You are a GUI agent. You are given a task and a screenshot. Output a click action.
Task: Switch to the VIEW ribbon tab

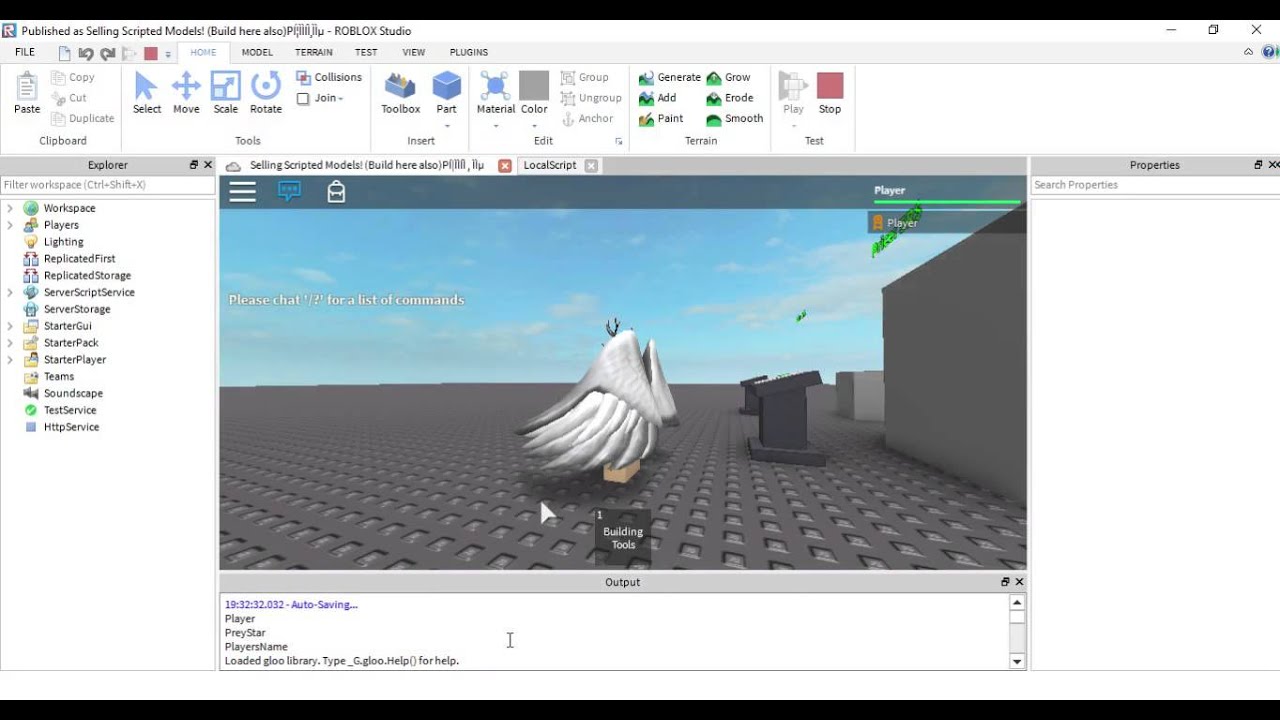coord(413,52)
